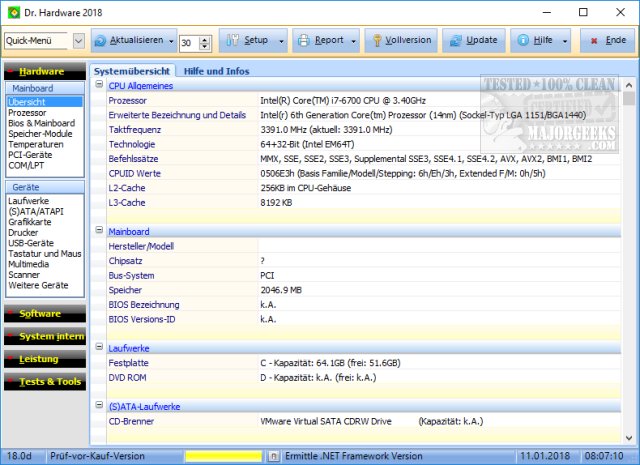Image resolution: width=640 pixels, height=465 pixels.
Task: Select the Systemübersicht tab
Action: click(132, 71)
